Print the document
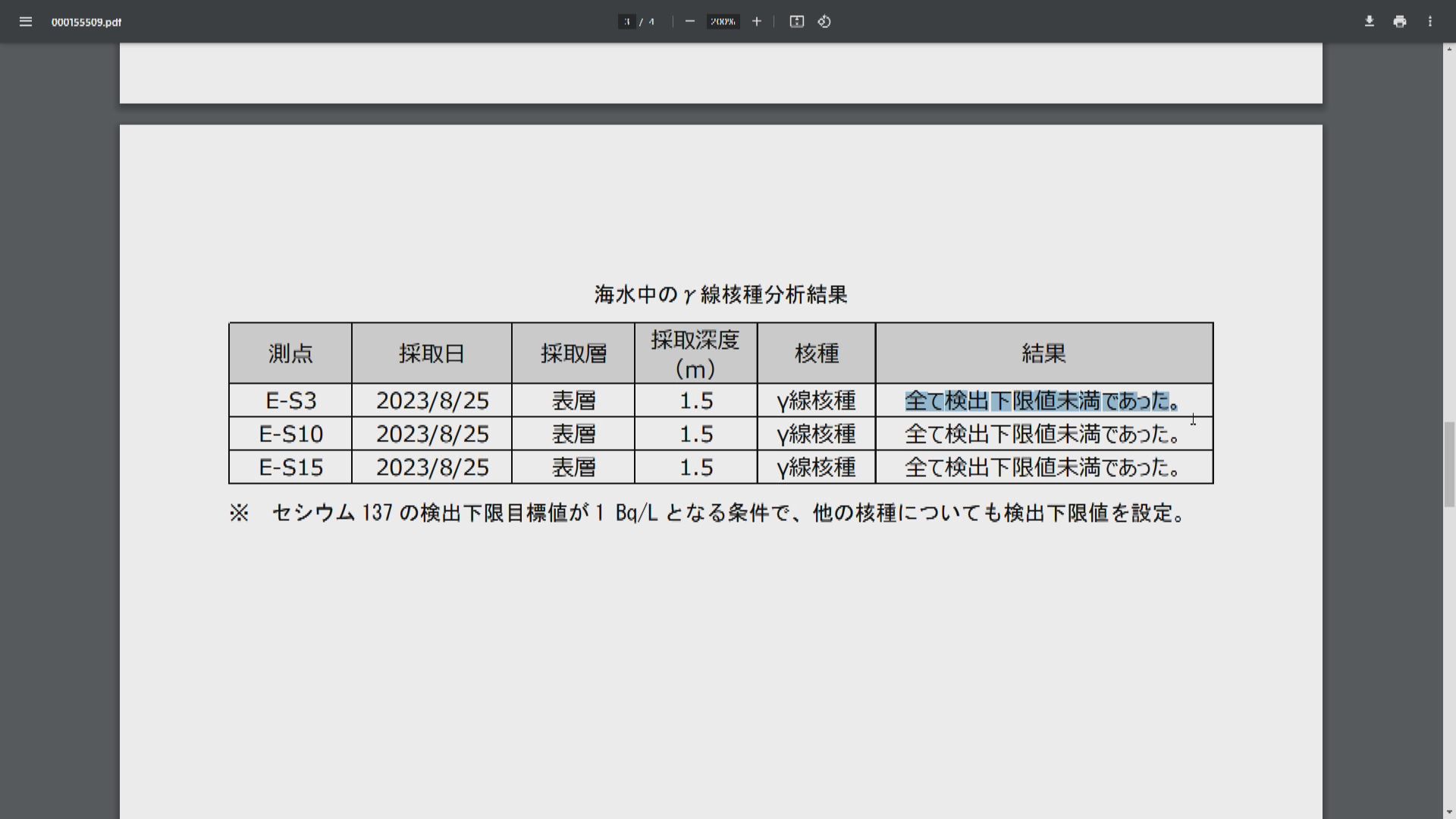The width and height of the screenshot is (1456, 819). (1399, 22)
